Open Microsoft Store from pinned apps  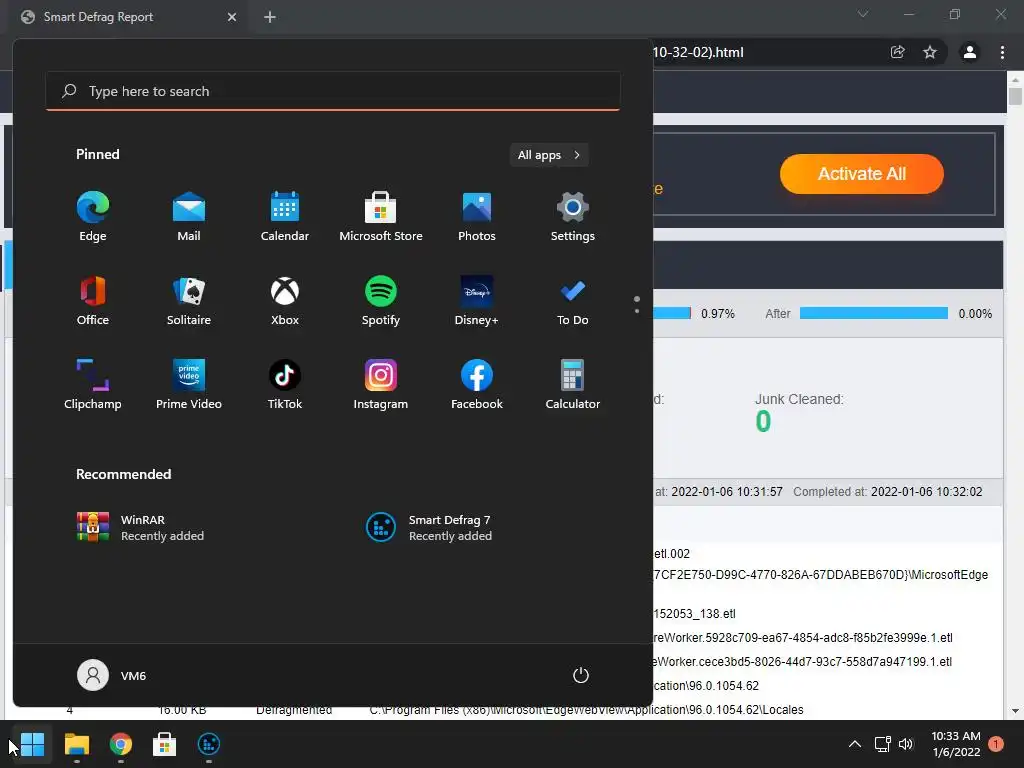(x=381, y=217)
